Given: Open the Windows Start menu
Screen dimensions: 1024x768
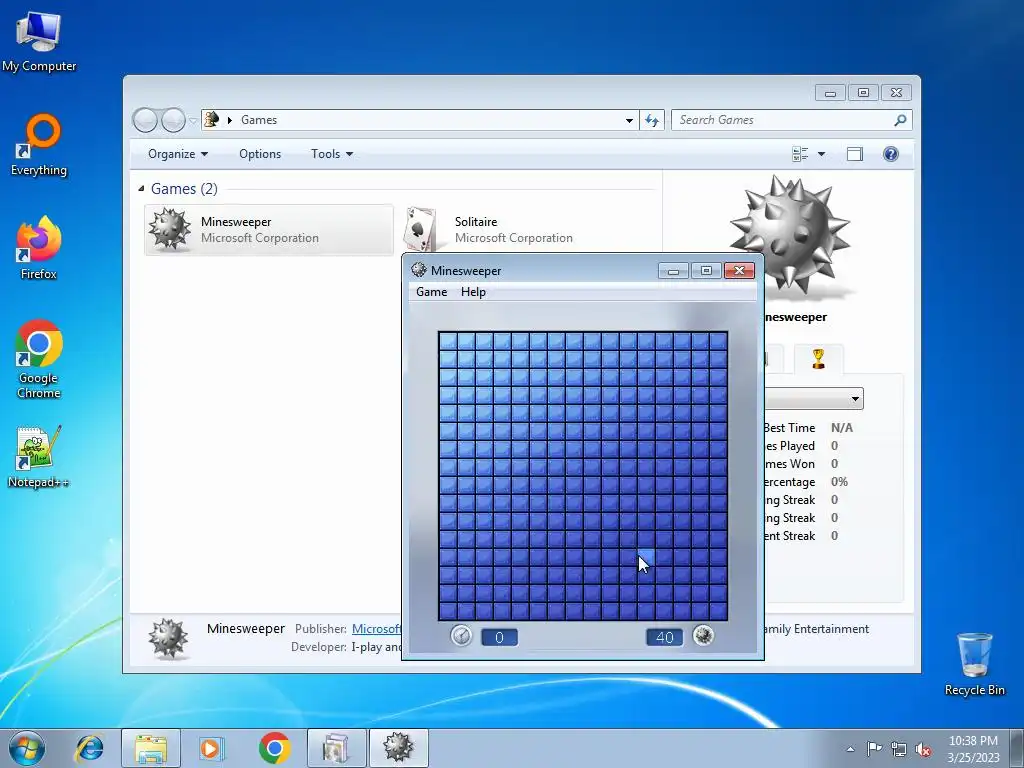Looking at the screenshot, I should click(27, 748).
